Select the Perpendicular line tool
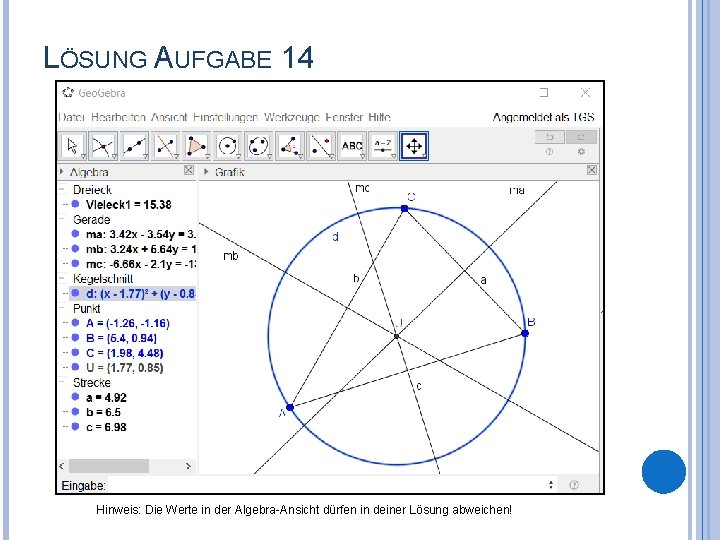This screenshot has height=540, width=720. pos(165,146)
